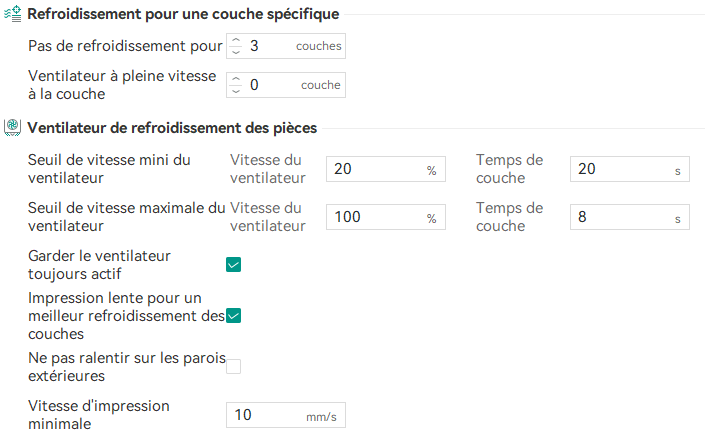The width and height of the screenshot is (705, 445).
Task: Click 'Seuil de vitesse mini du ventilateur' label
Action: point(111,169)
